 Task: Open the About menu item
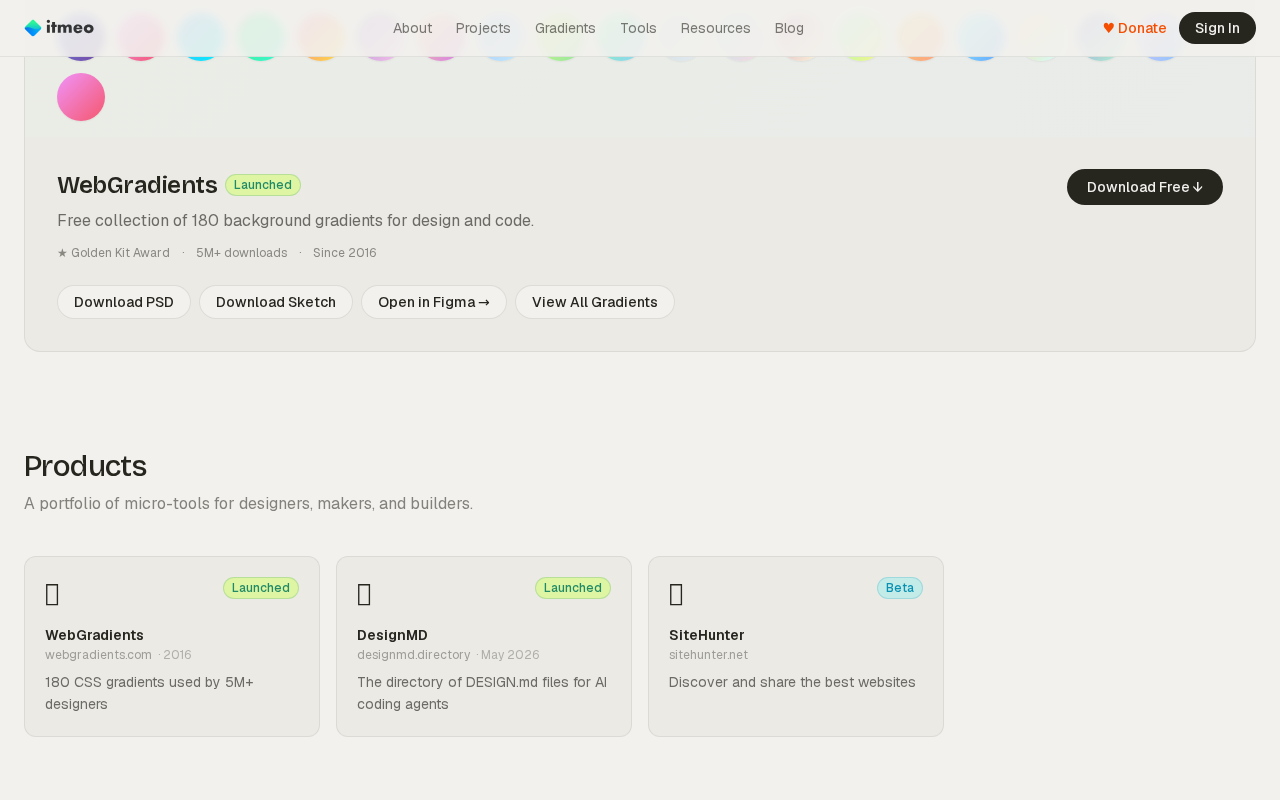(412, 28)
